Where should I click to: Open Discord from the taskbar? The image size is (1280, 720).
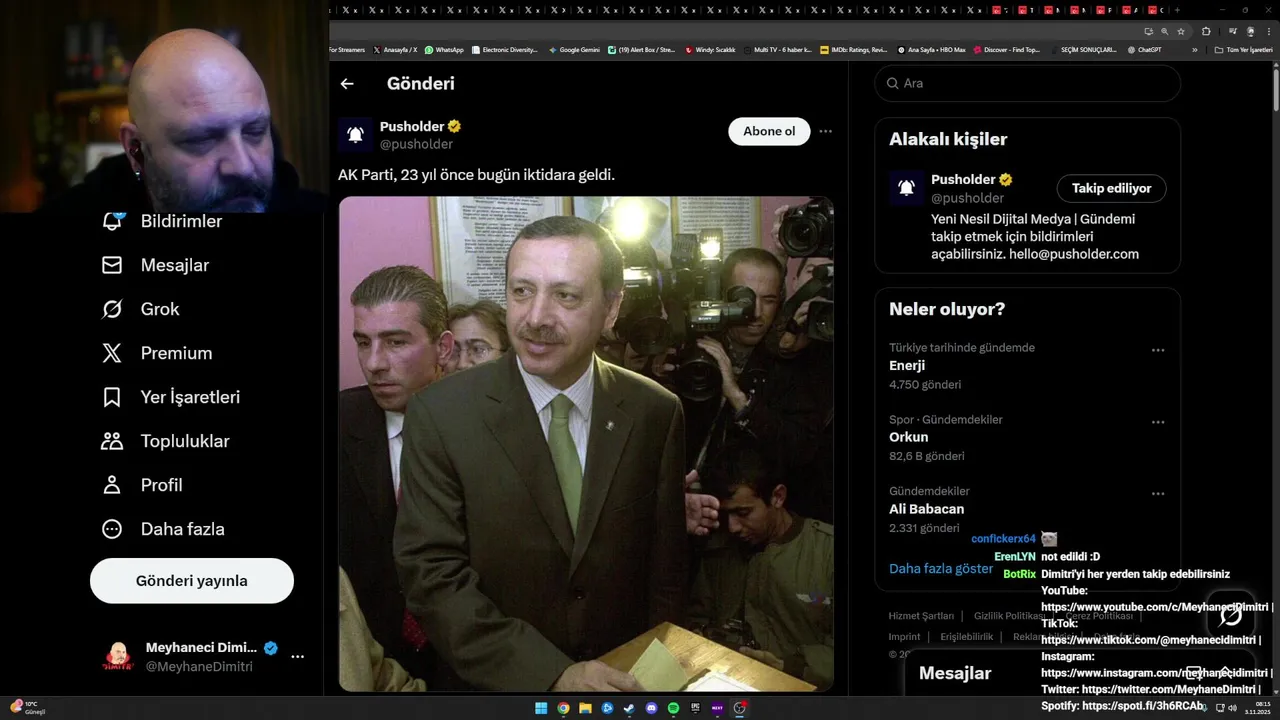[x=651, y=708]
